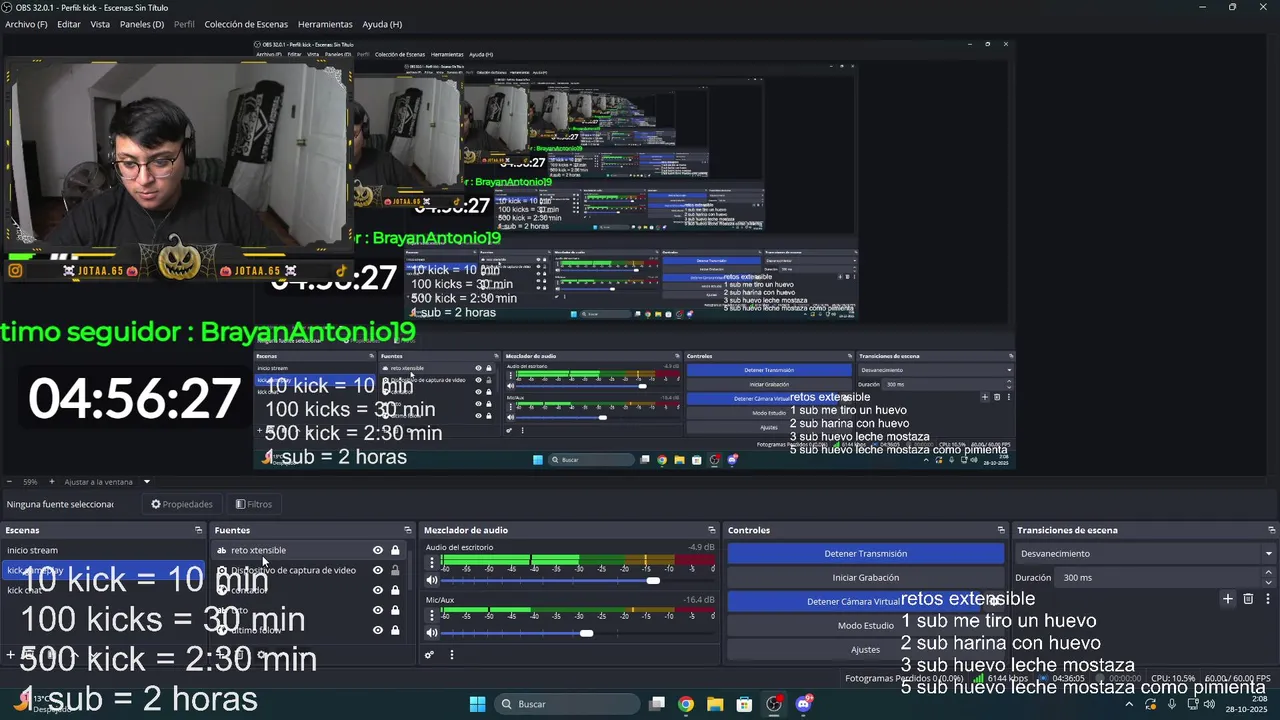The width and height of the screenshot is (1280, 720).
Task: Open audio mixer menu beside gear
Action: [x=451, y=655]
